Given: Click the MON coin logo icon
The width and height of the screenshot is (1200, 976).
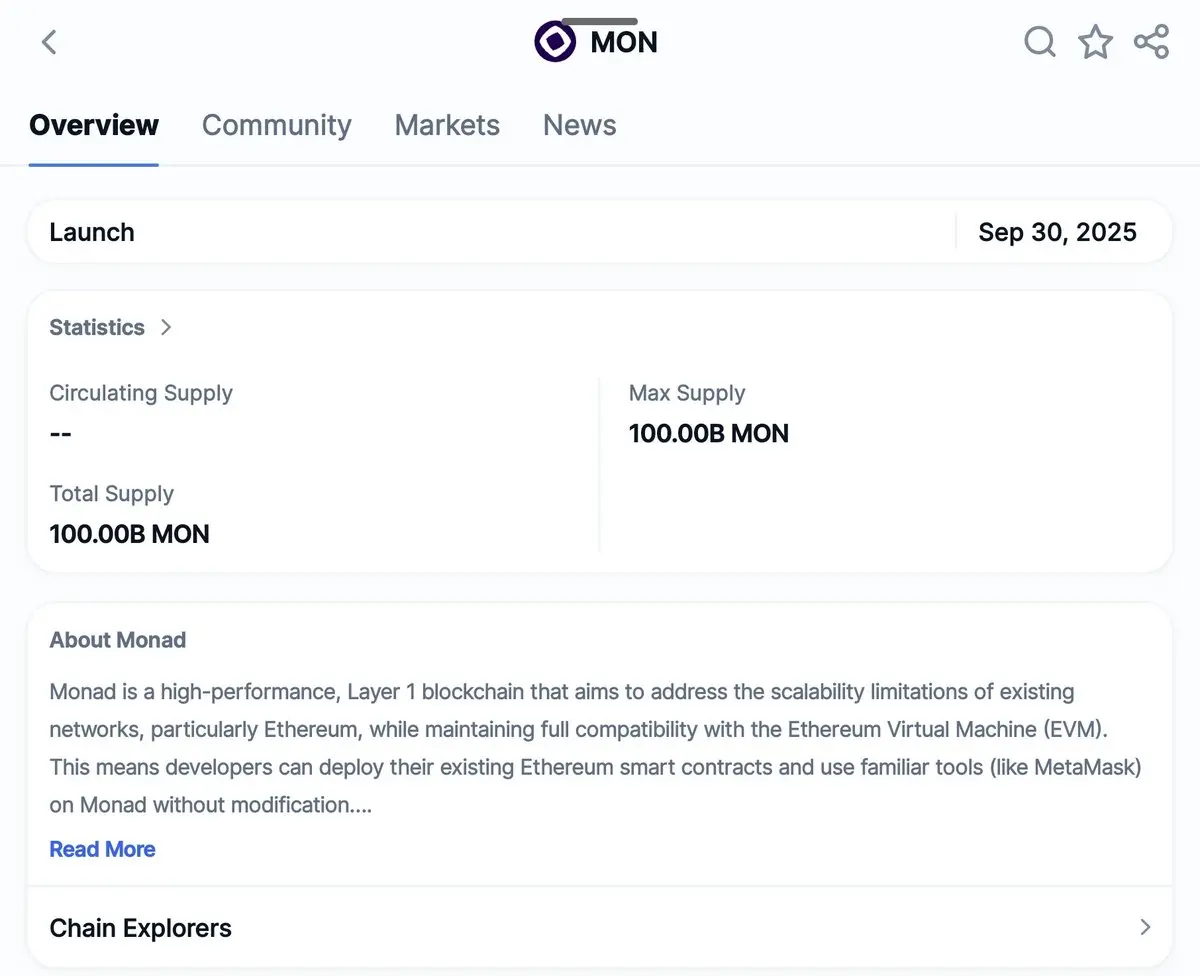Looking at the screenshot, I should (x=555, y=42).
